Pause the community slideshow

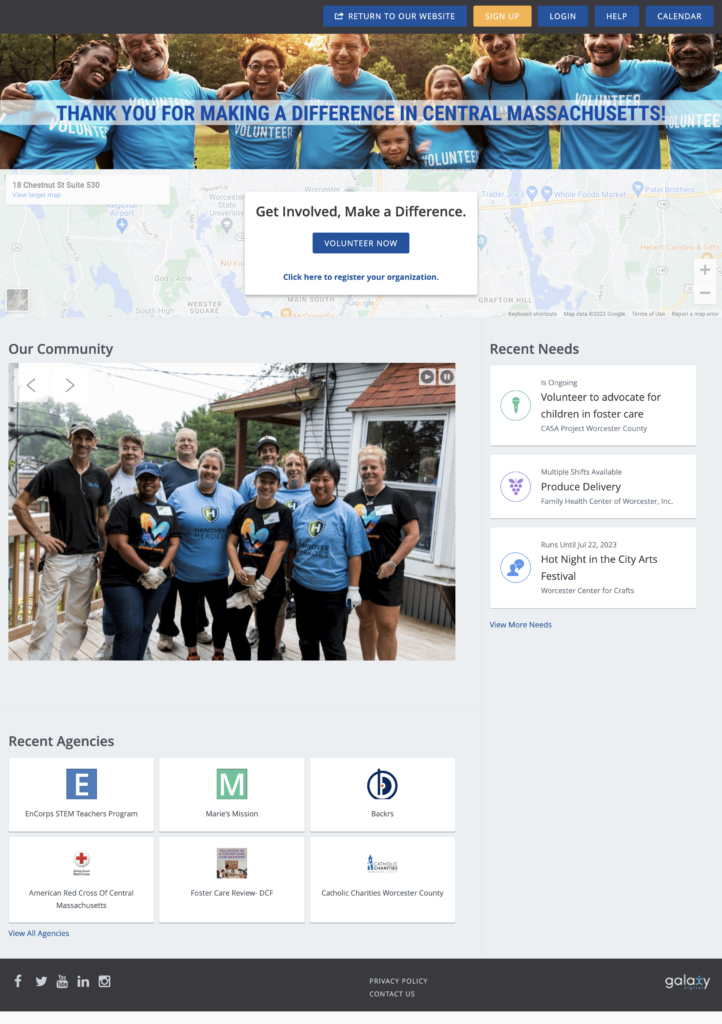click(447, 377)
